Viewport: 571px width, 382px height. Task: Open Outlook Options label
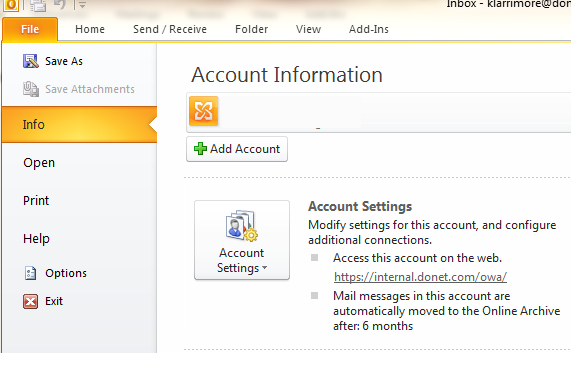point(66,273)
